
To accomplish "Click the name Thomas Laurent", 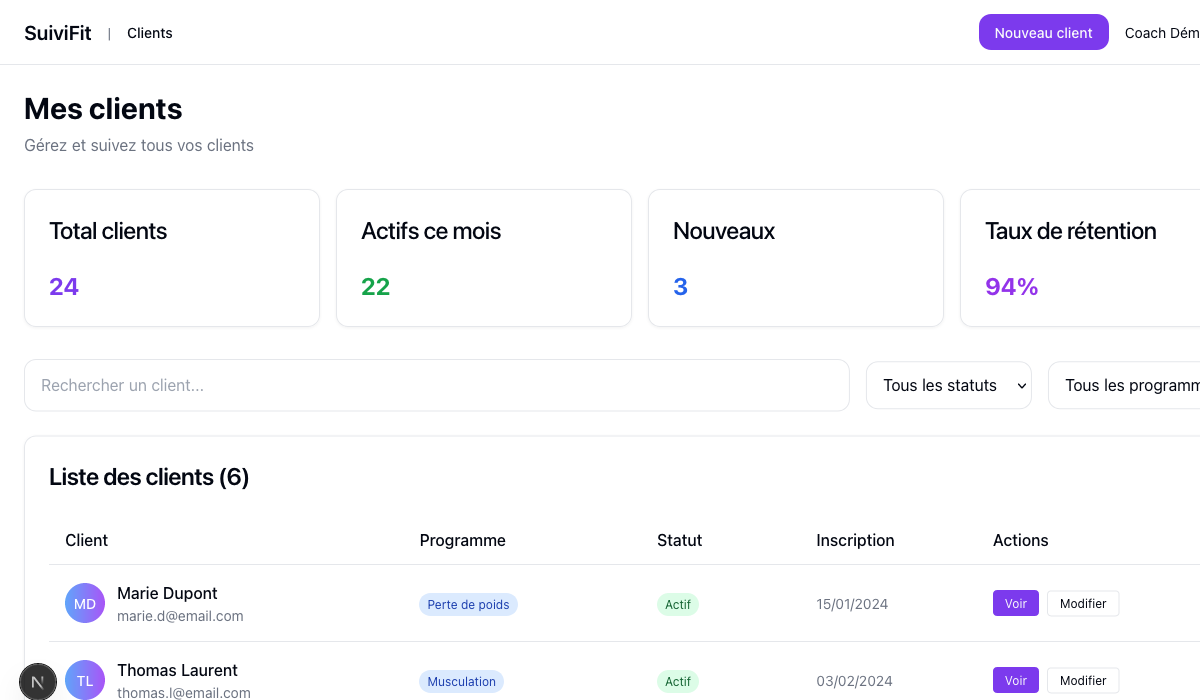I will [177, 670].
